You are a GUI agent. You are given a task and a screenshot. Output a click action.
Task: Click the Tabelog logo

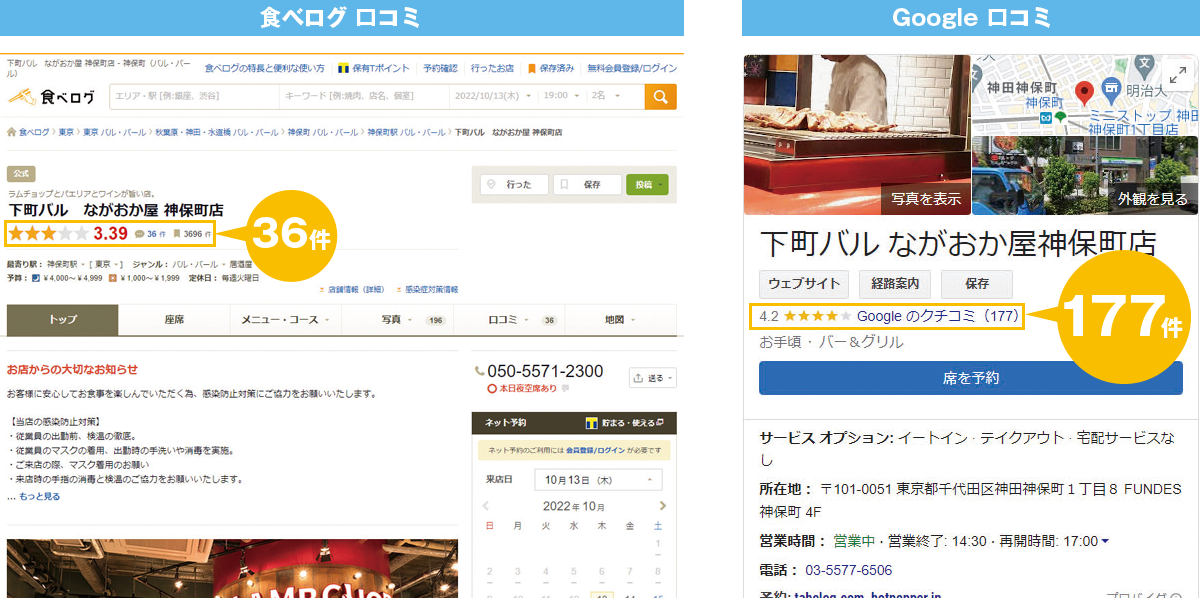click(x=52, y=97)
